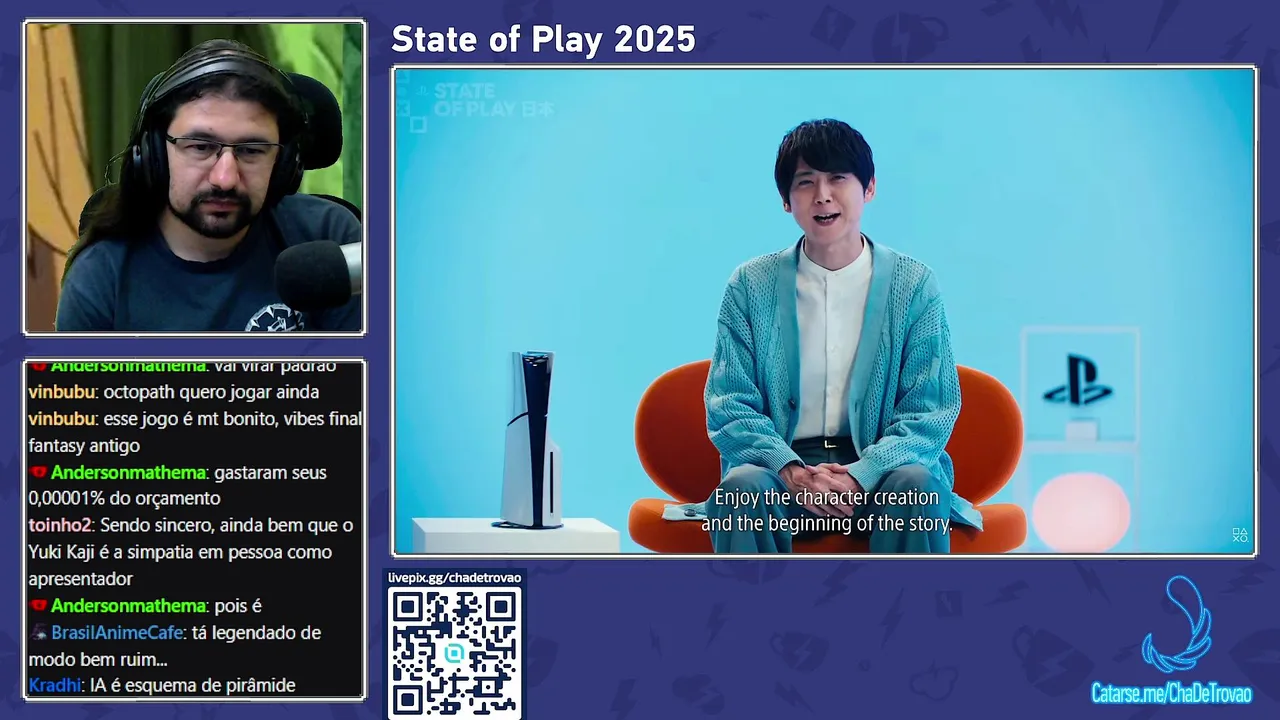Image resolution: width=1280 pixels, height=720 pixels.
Task: Click Andersonmathema's name on the 'gastaram seus' message
Action: [x=128, y=472]
